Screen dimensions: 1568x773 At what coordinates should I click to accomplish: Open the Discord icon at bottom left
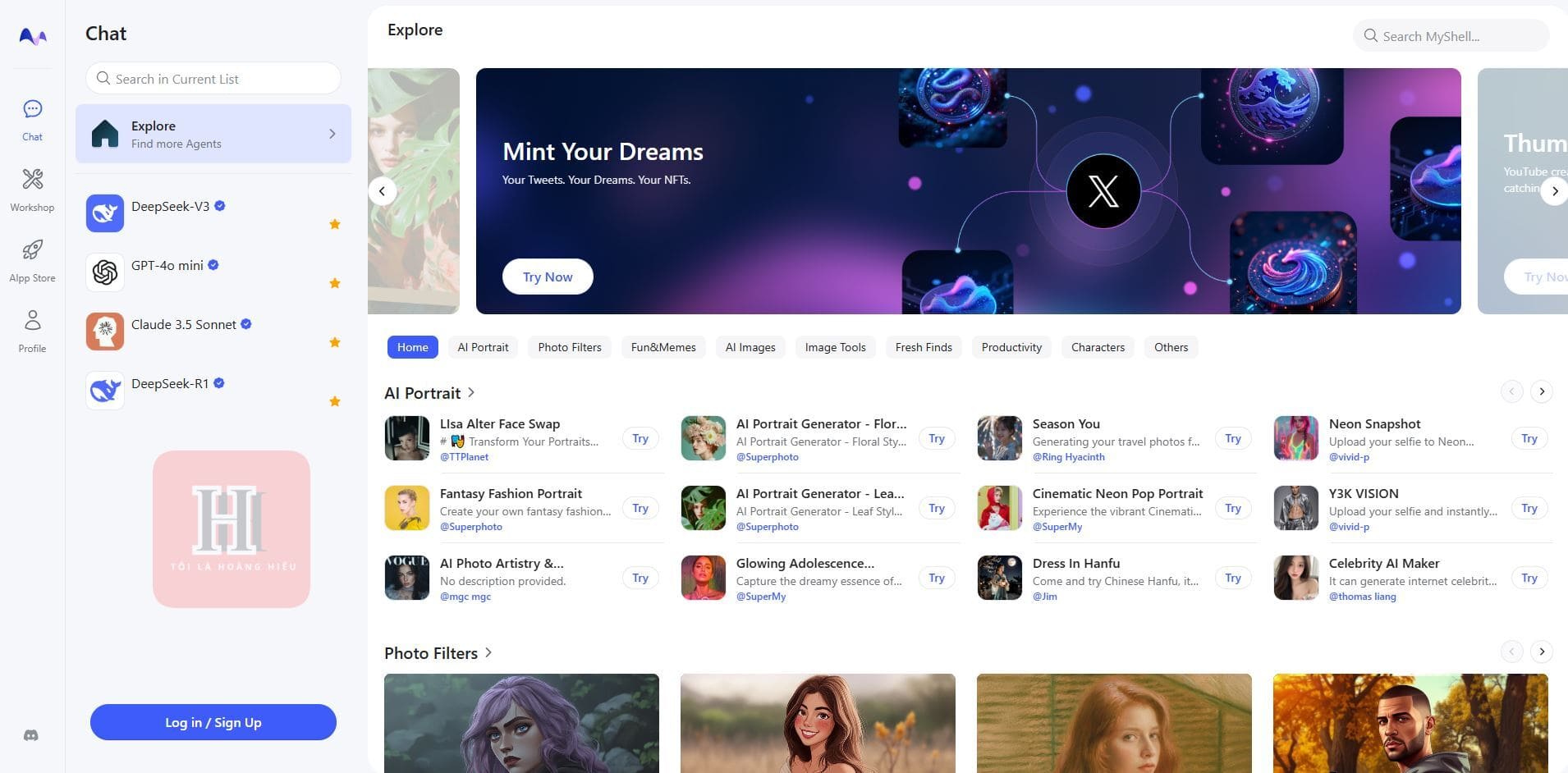pyautogui.click(x=31, y=735)
